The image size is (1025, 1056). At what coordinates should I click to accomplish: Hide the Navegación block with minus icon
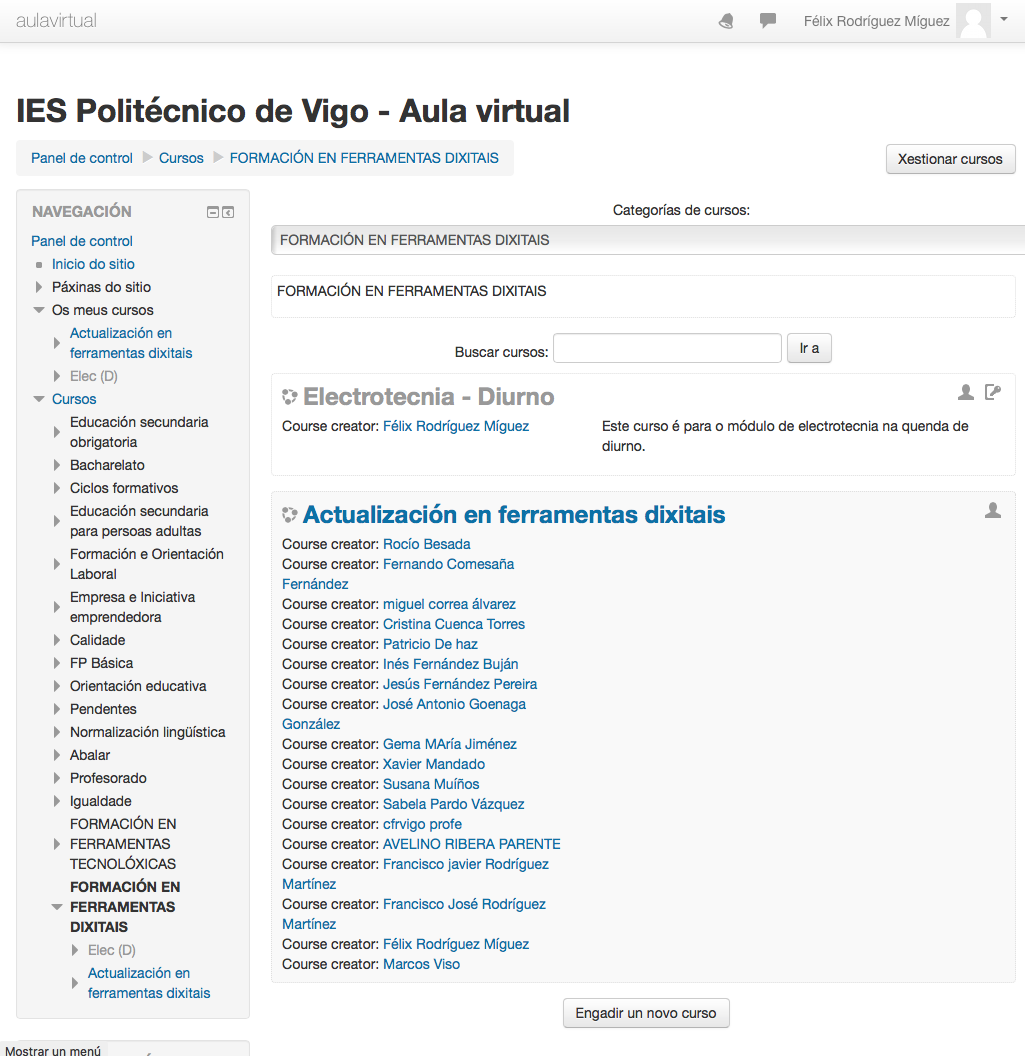[212, 212]
